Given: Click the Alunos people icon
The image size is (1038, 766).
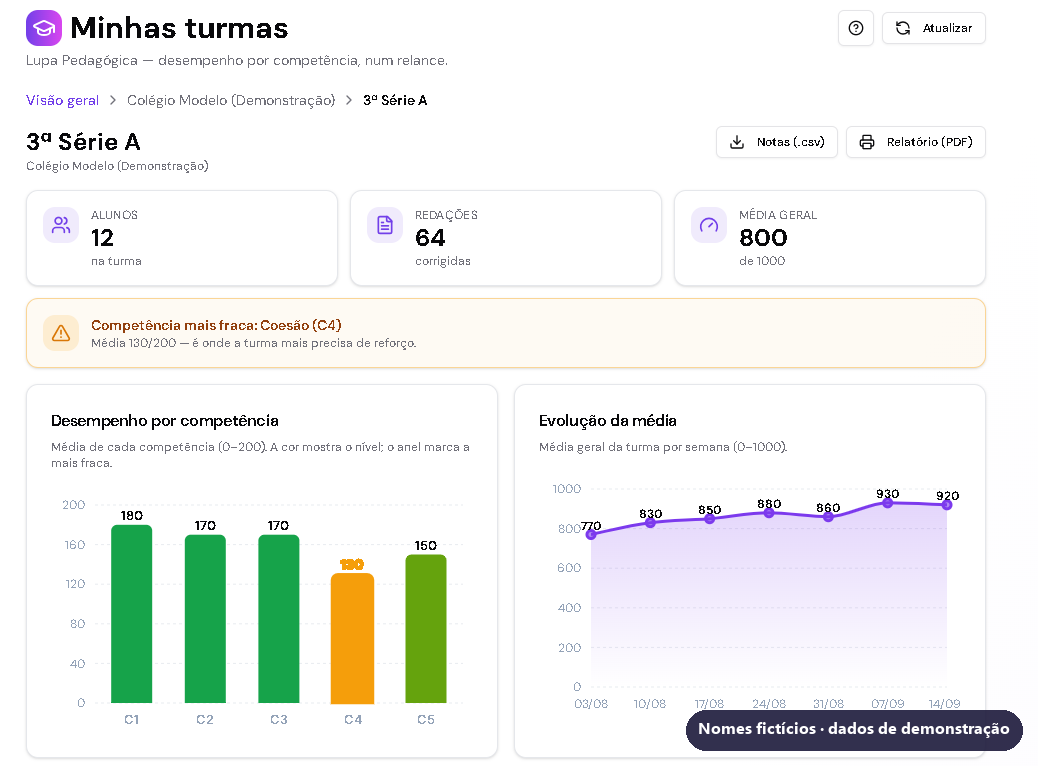Looking at the screenshot, I should pyautogui.click(x=61, y=225).
